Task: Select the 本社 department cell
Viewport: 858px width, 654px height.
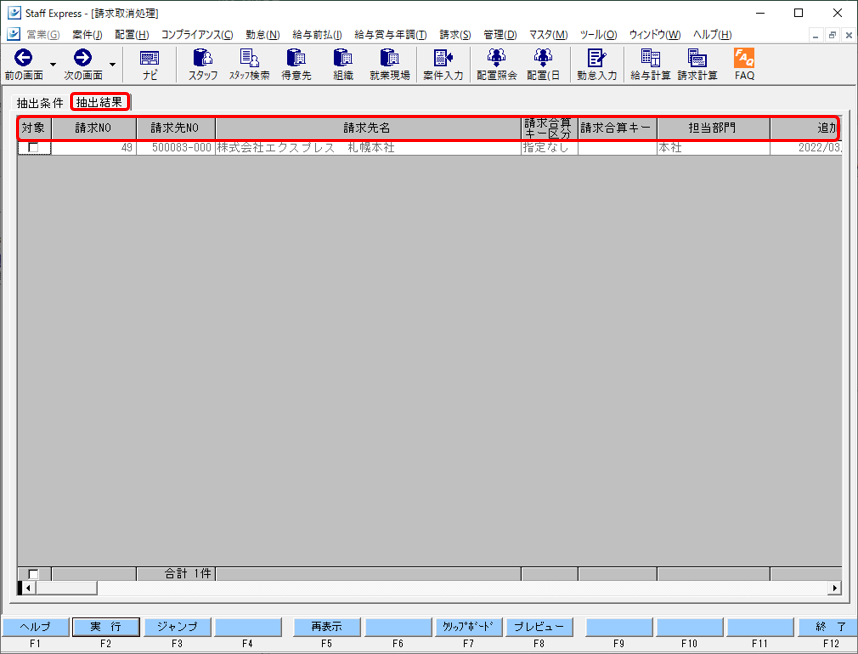Action: point(714,148)
